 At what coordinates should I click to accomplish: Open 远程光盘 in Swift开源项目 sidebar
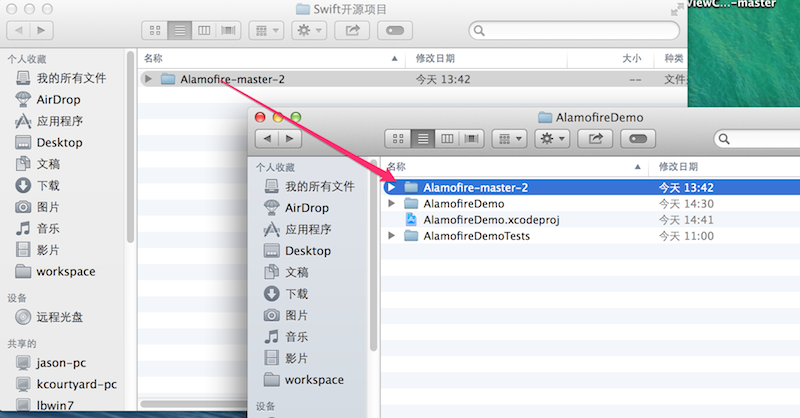point(49,317)
